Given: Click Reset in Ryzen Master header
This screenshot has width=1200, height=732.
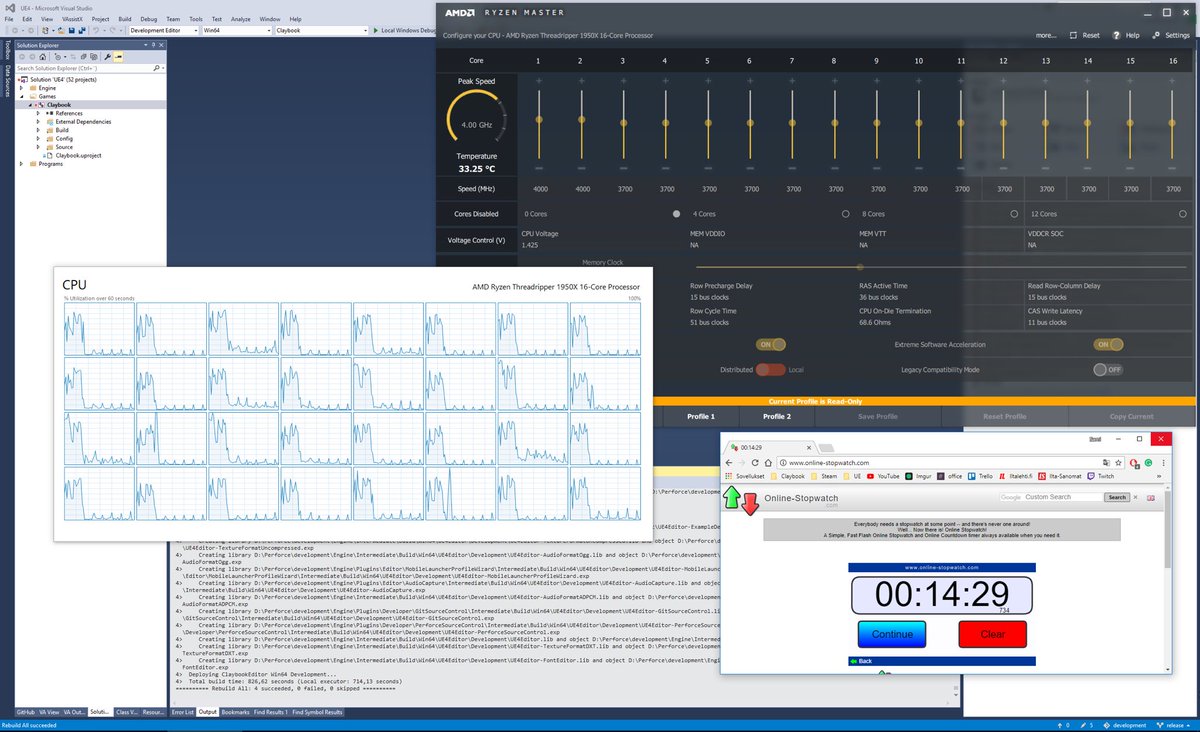Looking at the screenshot, I should (x=1084, y=35).
